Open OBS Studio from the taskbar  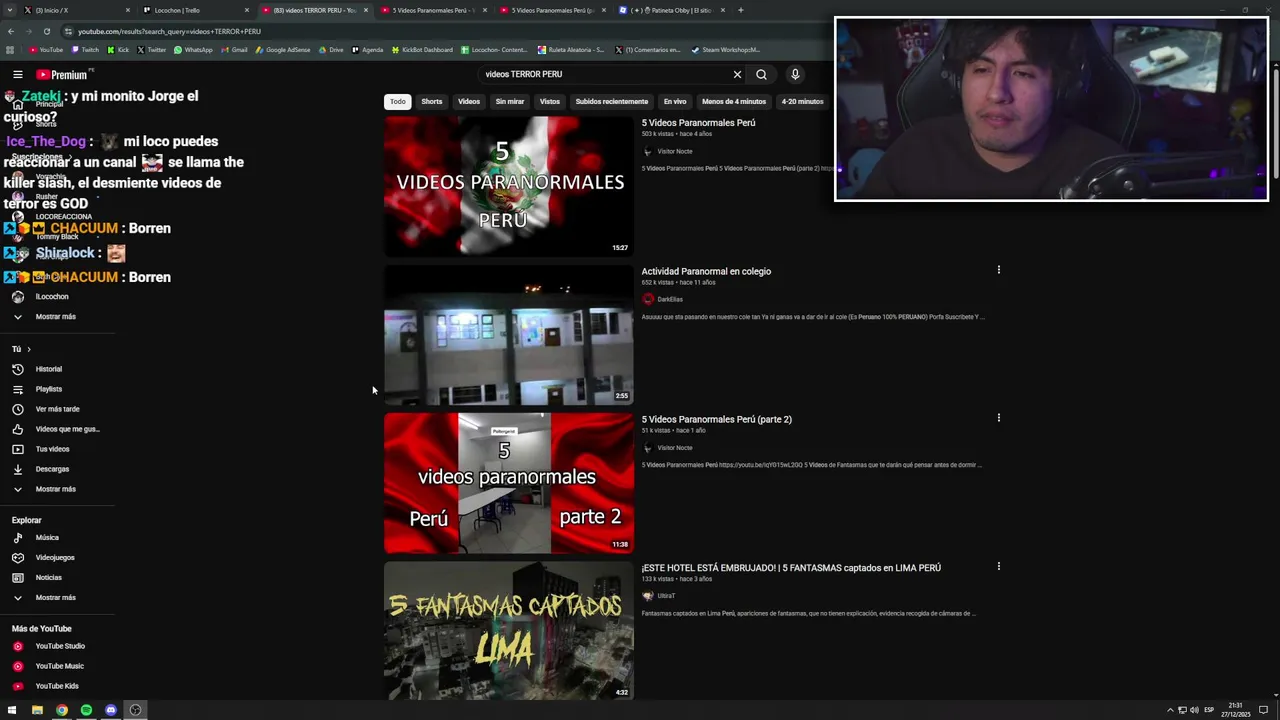[x=135, y=710]
